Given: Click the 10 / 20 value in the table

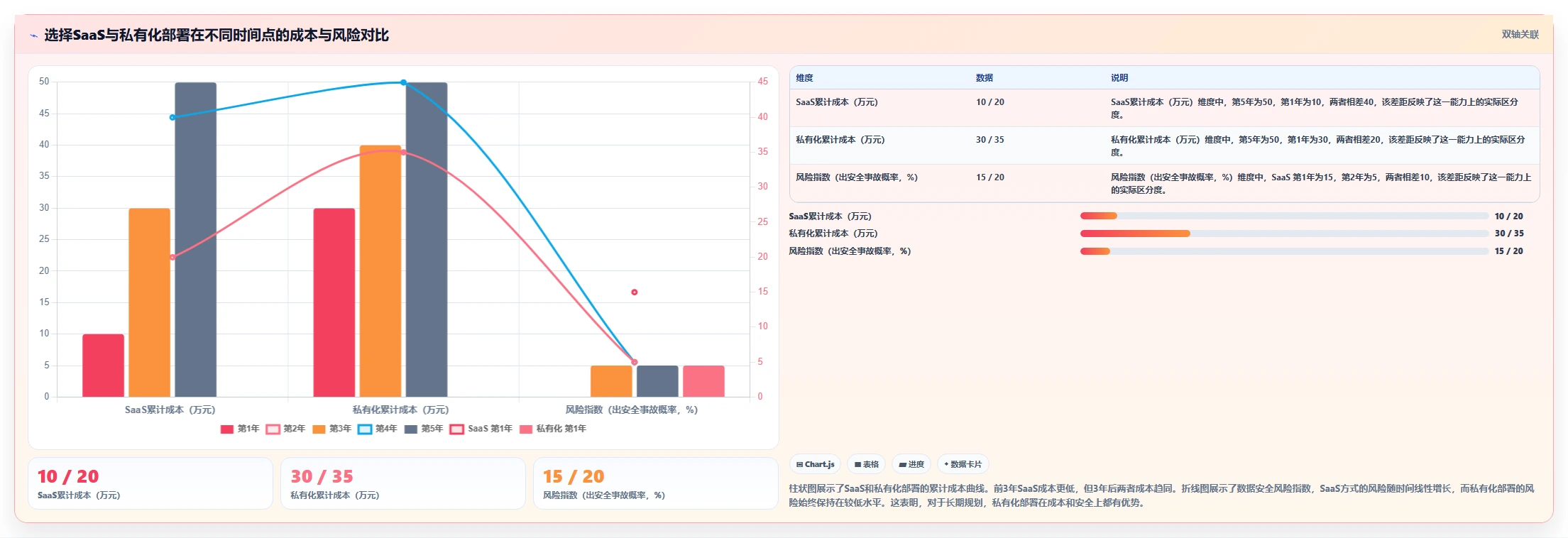Looking at the screenshot, I should point(990,102).
